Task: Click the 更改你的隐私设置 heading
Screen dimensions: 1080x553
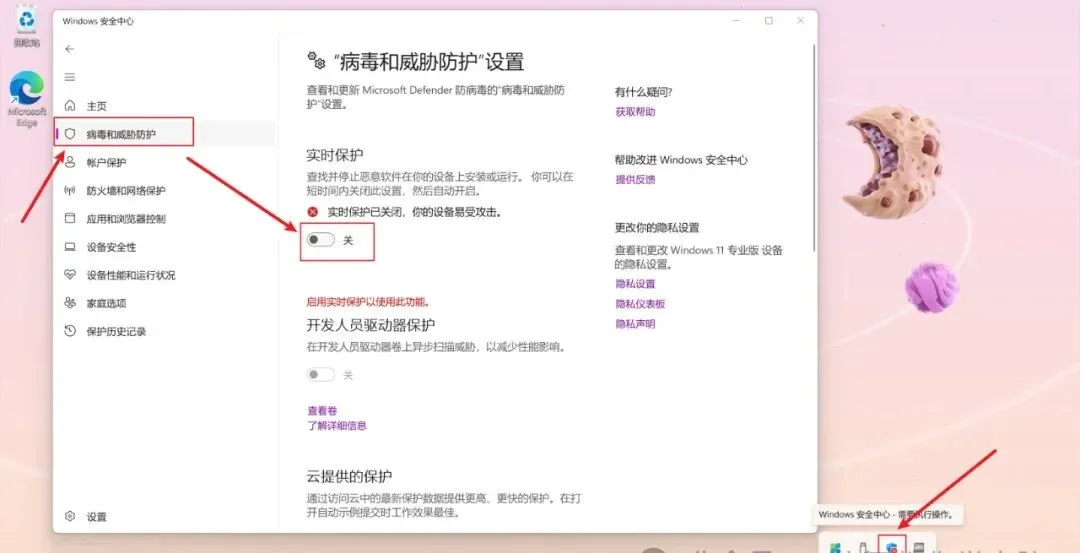Action: pyautogui.click(x=657, y=227)
